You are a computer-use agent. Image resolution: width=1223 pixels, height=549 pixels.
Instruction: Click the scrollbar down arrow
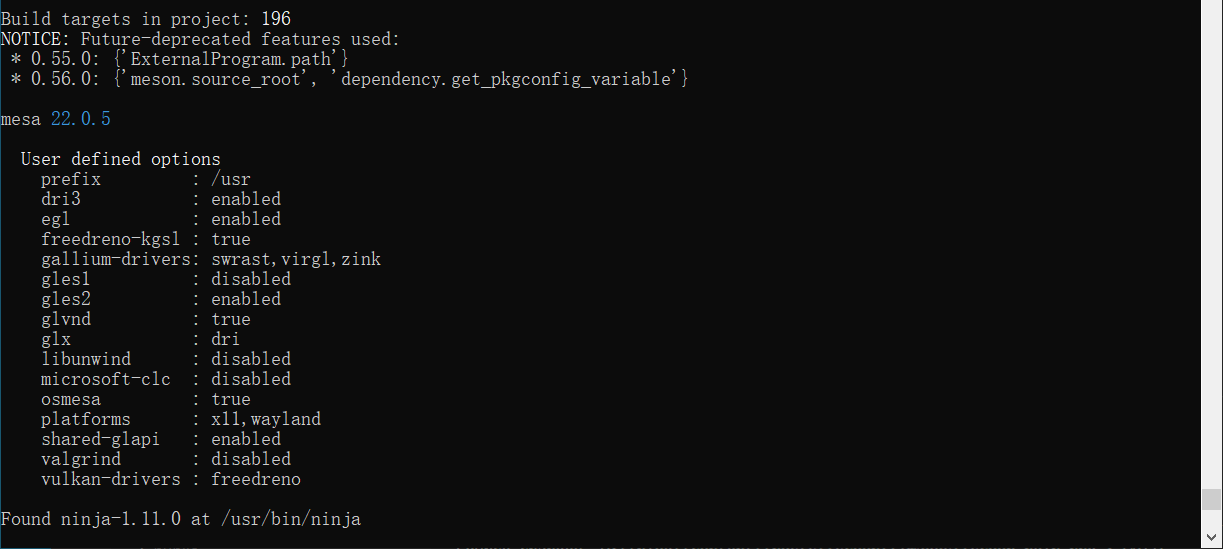coord(1211,538)
